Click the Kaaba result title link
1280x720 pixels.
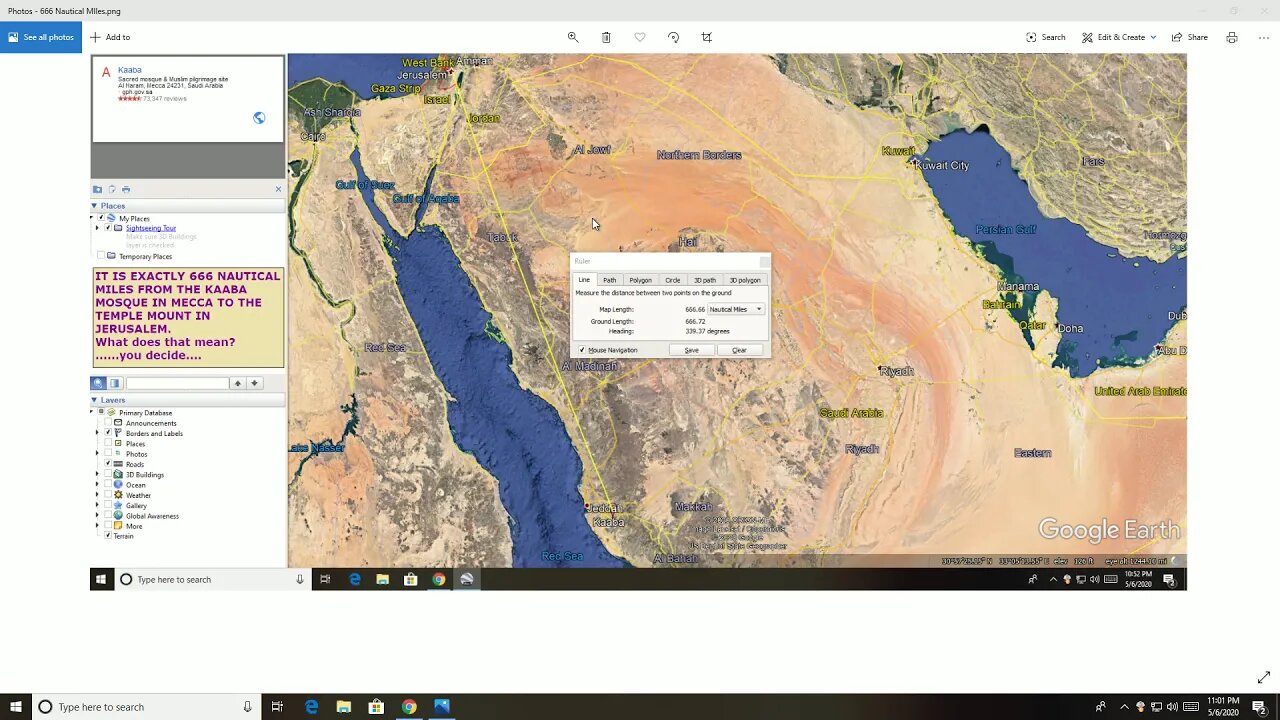tap(130, 70)
